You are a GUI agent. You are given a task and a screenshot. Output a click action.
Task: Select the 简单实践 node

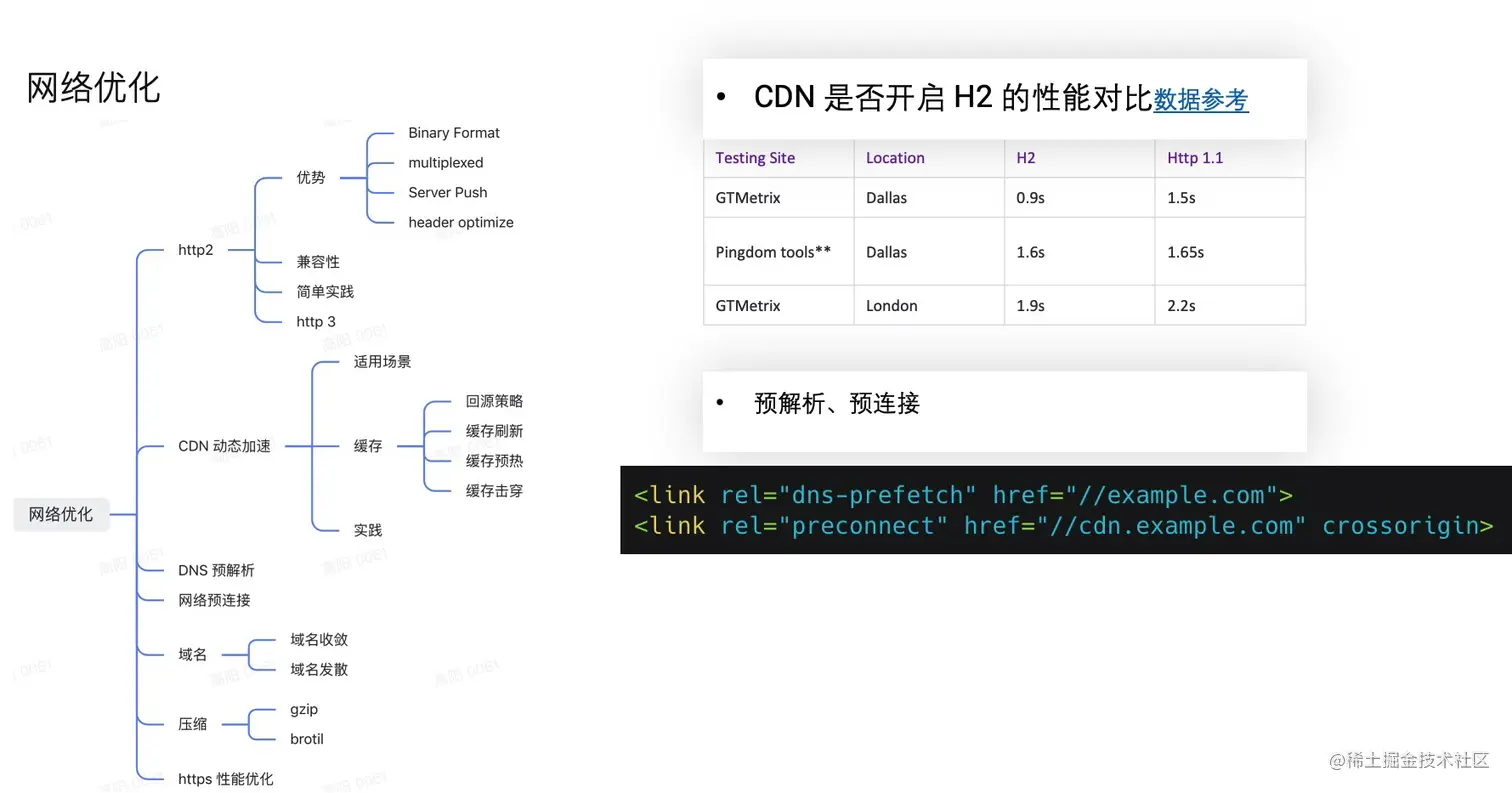(325, 292)
